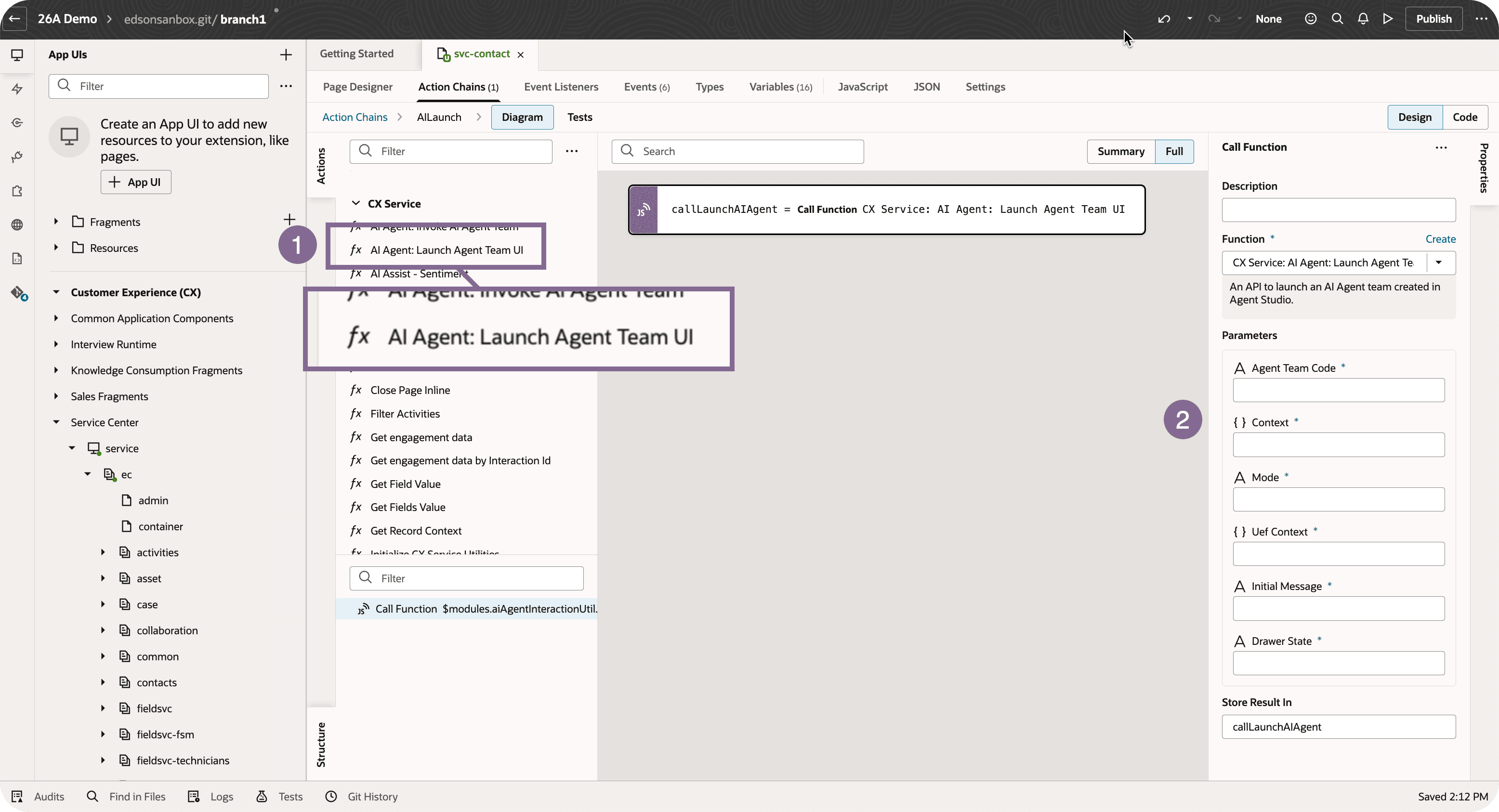Click the Create function link

(1440, 239)
